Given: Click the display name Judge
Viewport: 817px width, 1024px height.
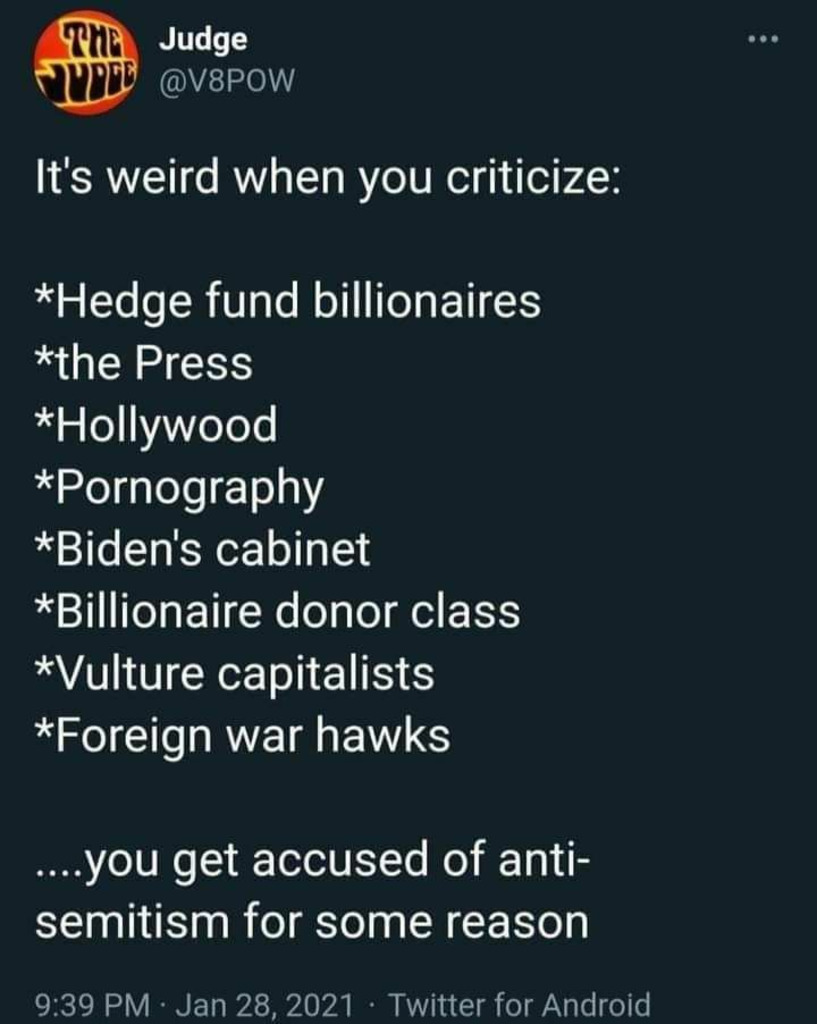Looking at the screenshot, I should click(x=203, y=40).
